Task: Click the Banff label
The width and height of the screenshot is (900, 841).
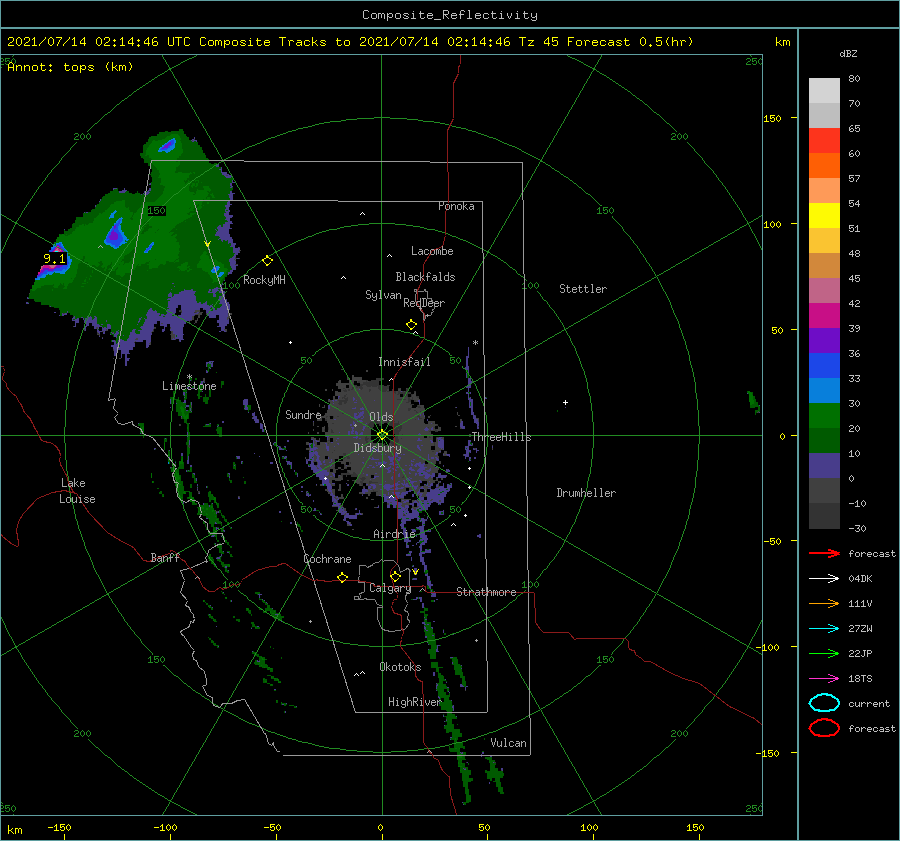Action: tap(165, 557)
